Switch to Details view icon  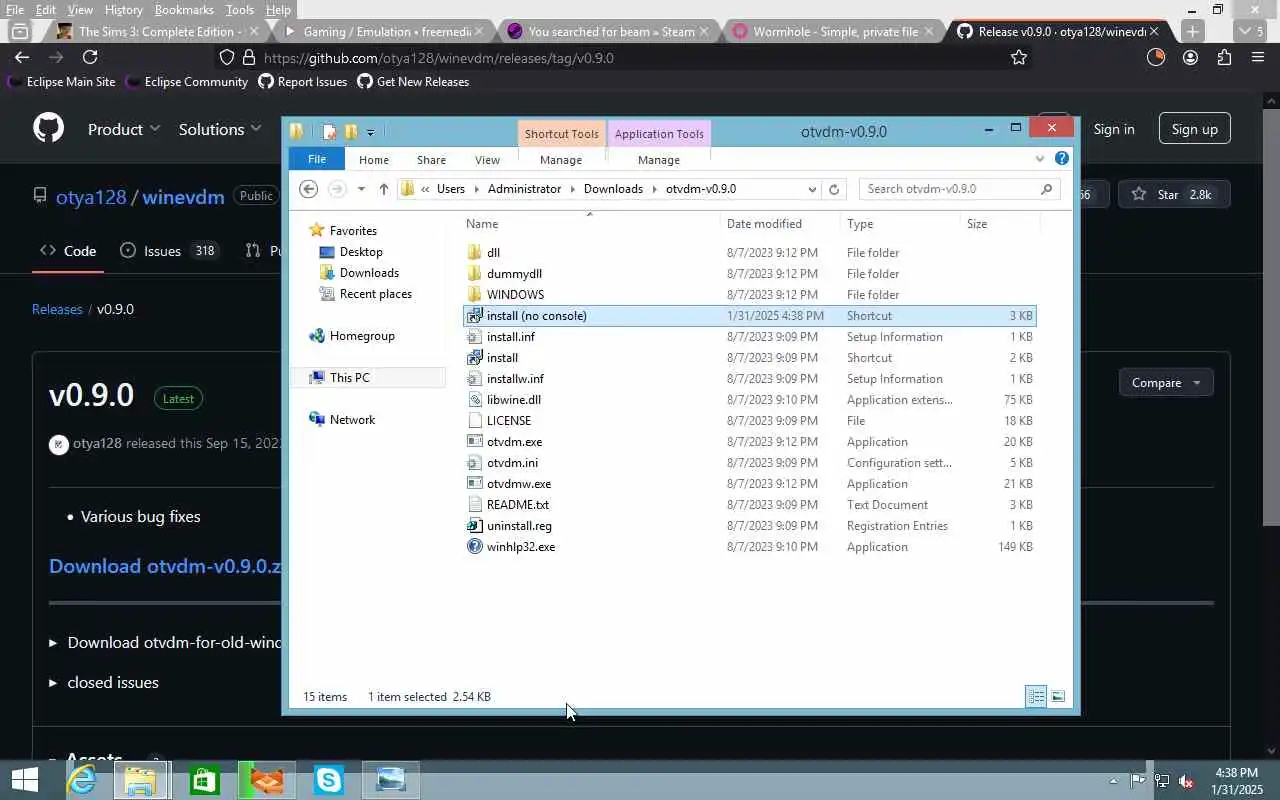pos(1036,696)
